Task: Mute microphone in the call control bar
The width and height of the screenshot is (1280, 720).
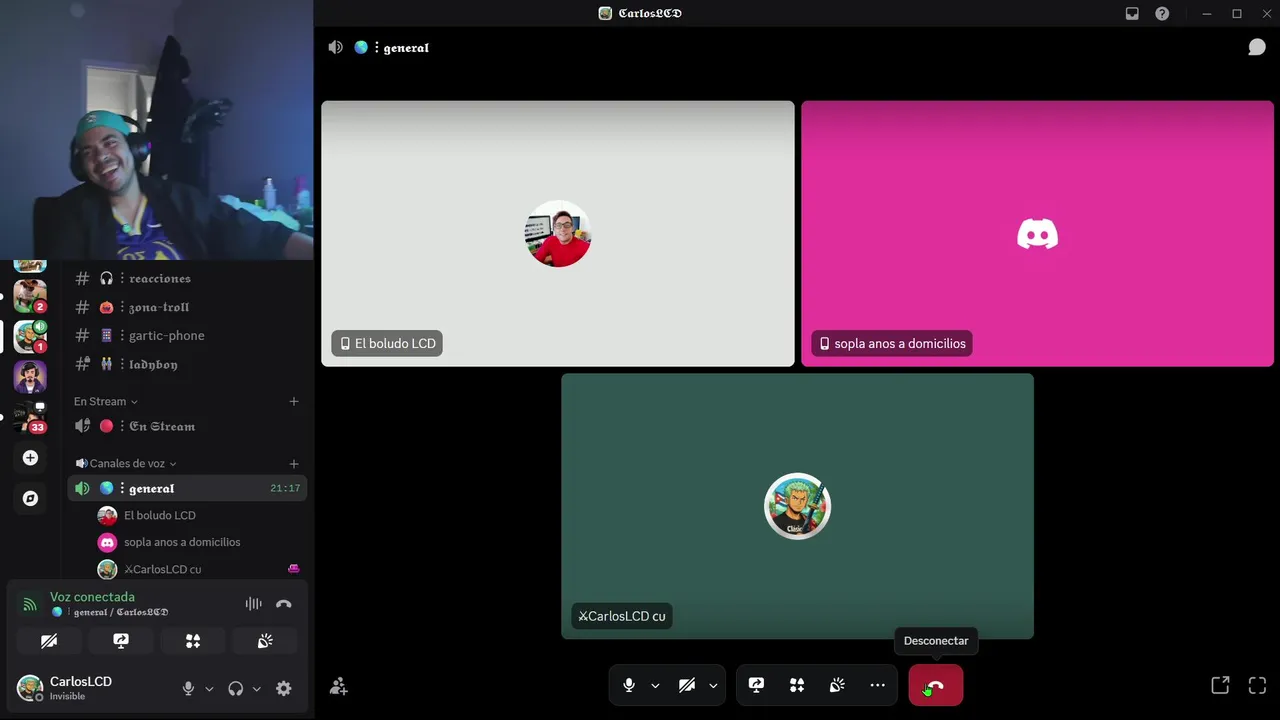Action: 629,686
